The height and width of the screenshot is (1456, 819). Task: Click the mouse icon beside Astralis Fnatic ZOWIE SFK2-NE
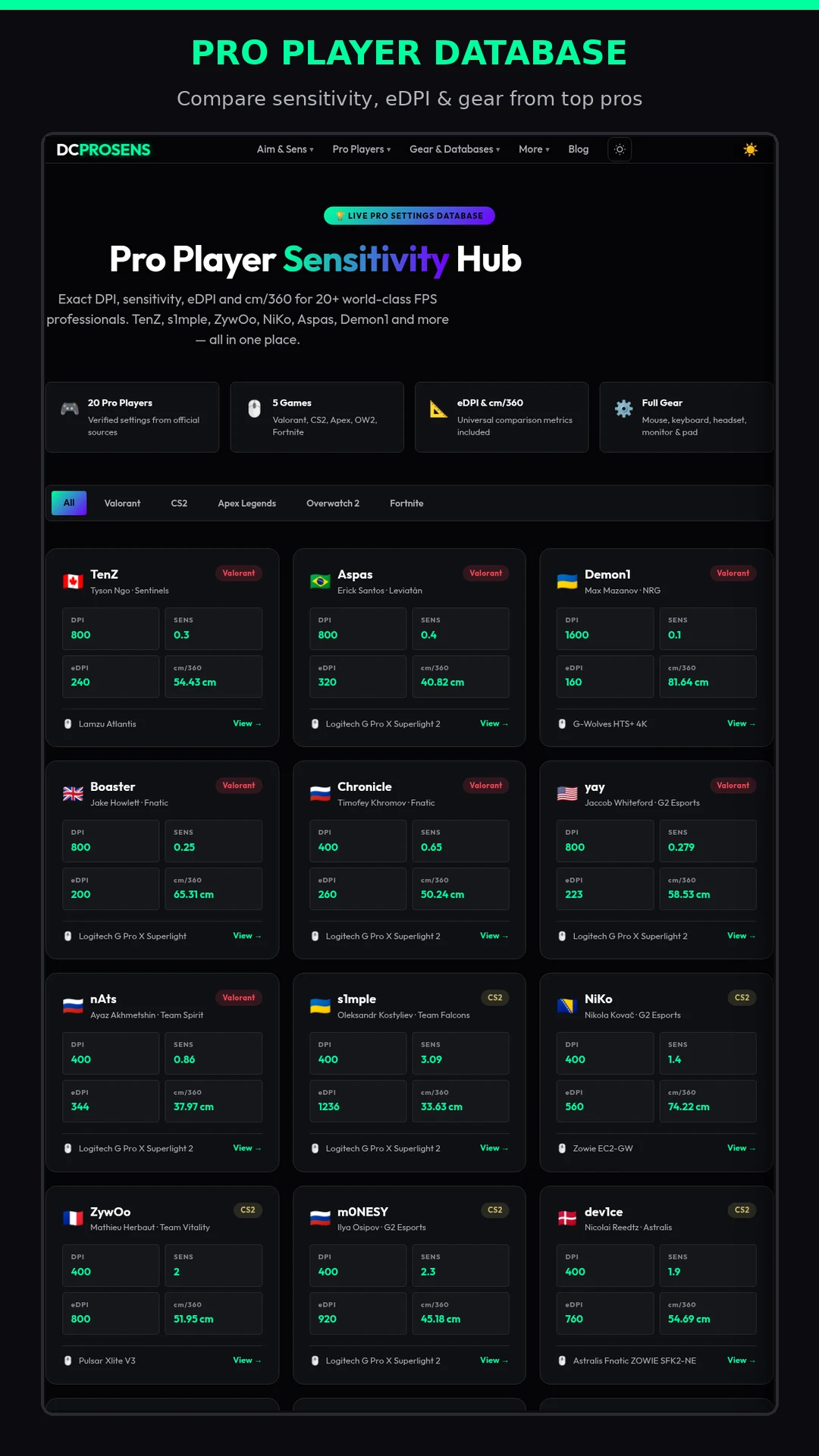pos(562,1361)
